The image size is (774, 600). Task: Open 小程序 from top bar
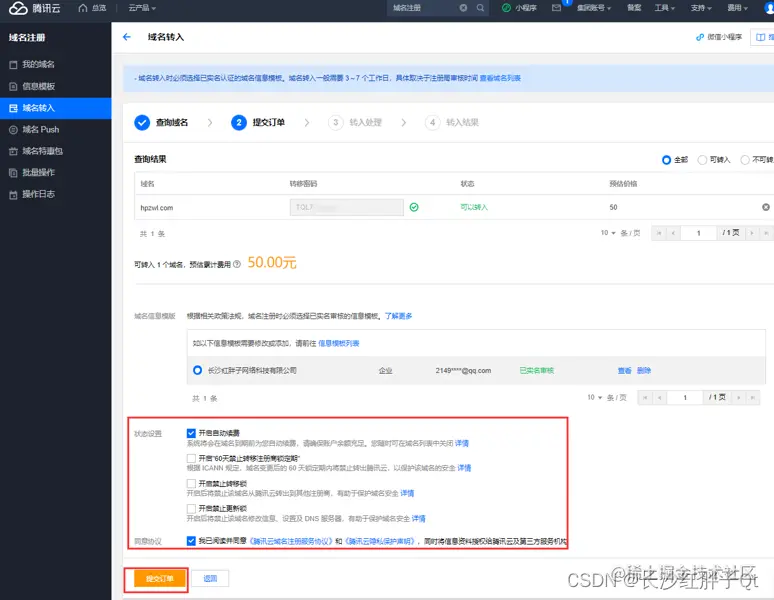519,8
